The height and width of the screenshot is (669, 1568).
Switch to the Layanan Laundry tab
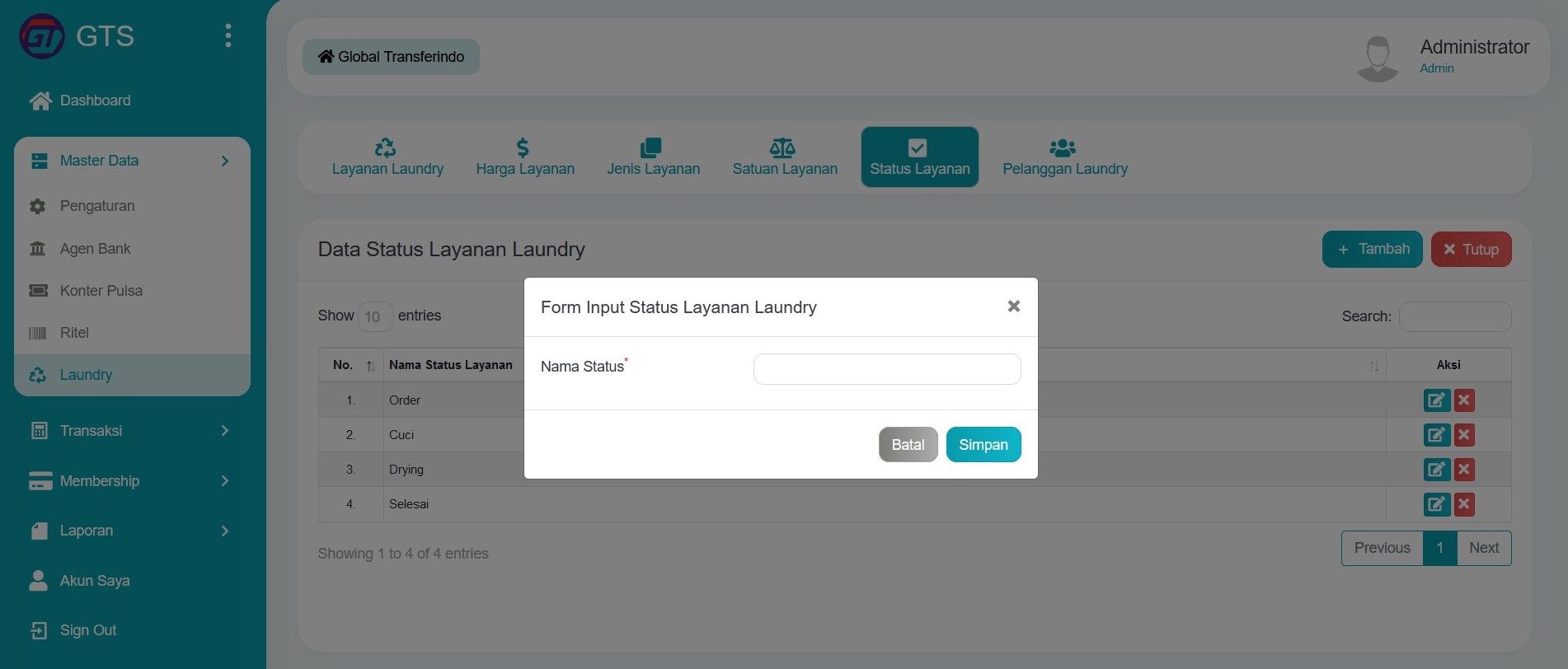[387, 157]
